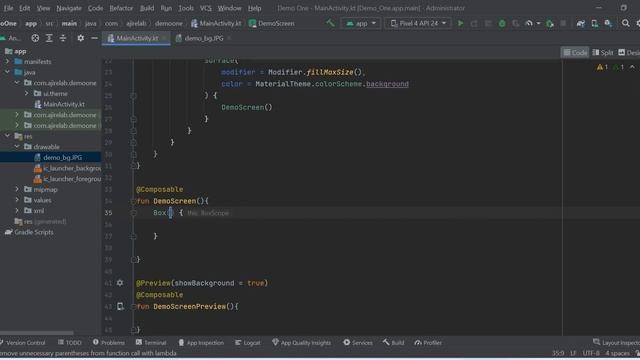640x360 pixels.
Task: Select demo_bg.JPG in project tree
Action: point(51,157)
